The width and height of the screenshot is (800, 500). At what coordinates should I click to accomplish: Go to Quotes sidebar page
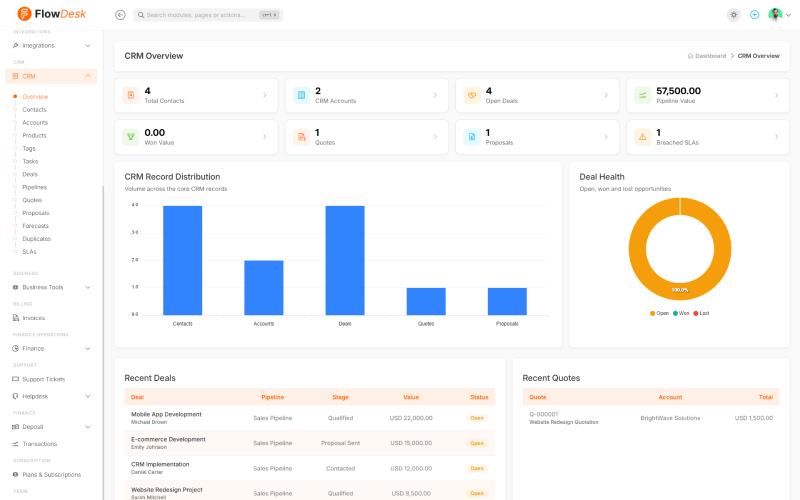[x=32, y=200]
